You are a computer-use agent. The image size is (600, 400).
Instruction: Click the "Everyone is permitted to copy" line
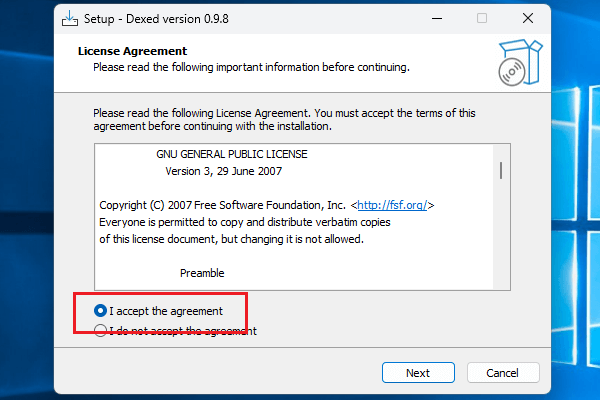[245, 222]
